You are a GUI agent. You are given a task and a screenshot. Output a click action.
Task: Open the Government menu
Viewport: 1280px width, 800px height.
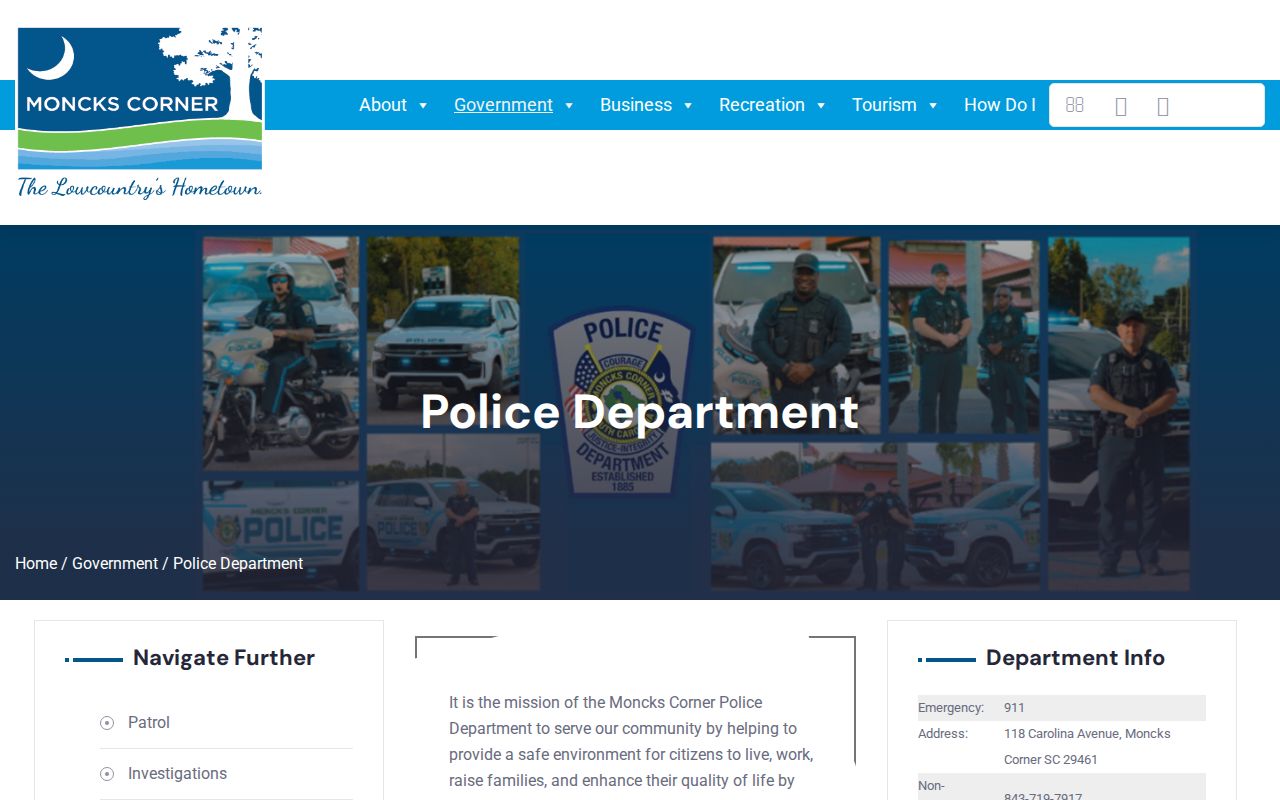click(503, 105)
